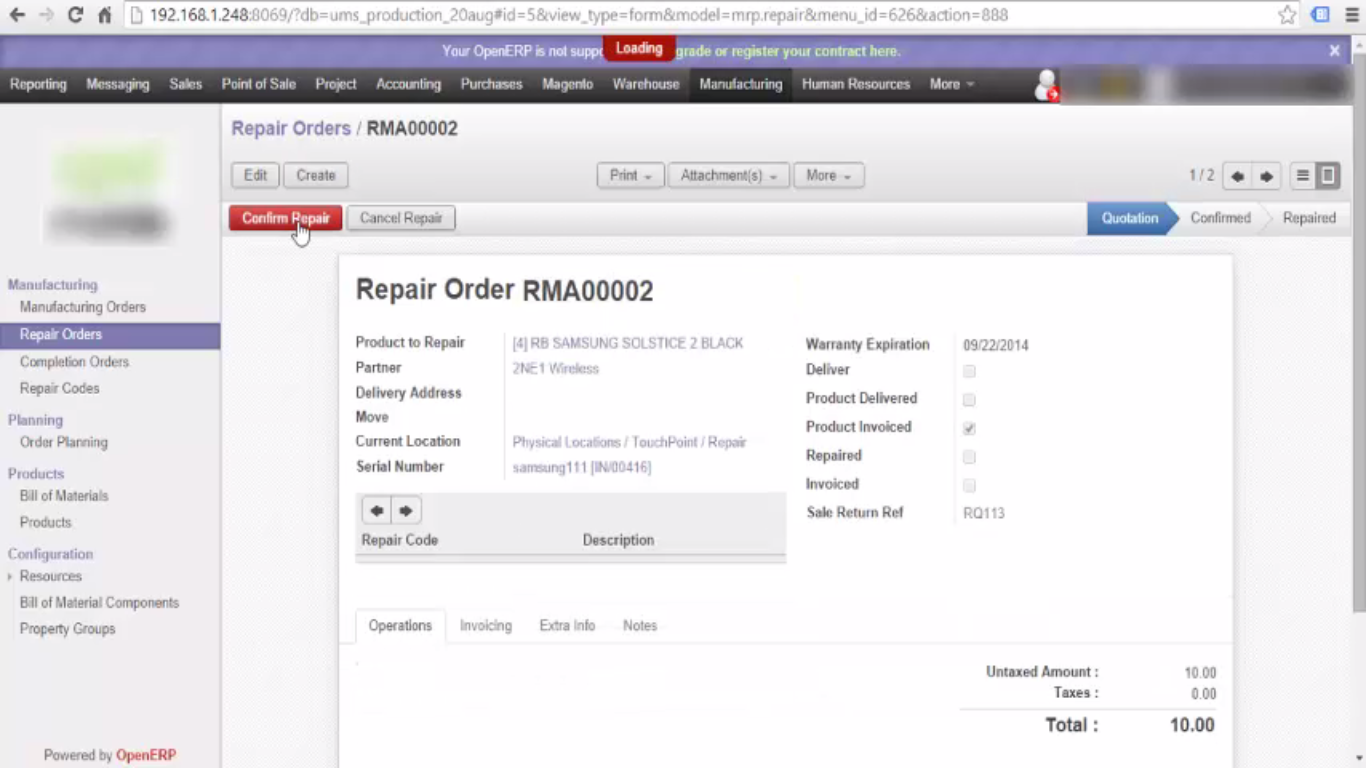Toggle the Repaired checkbox

pos(969,457)
